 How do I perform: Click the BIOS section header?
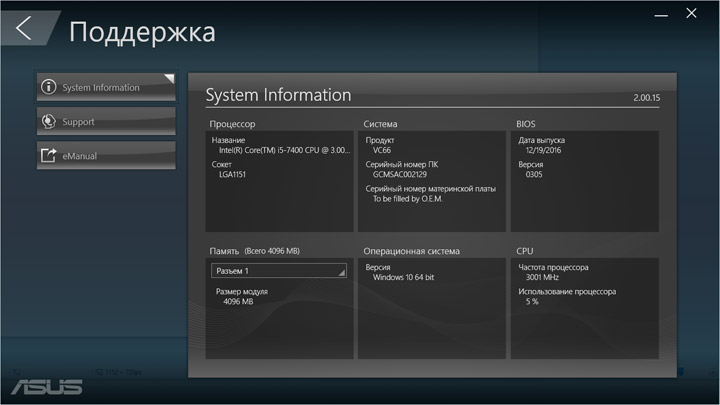[x=526, y=124]
